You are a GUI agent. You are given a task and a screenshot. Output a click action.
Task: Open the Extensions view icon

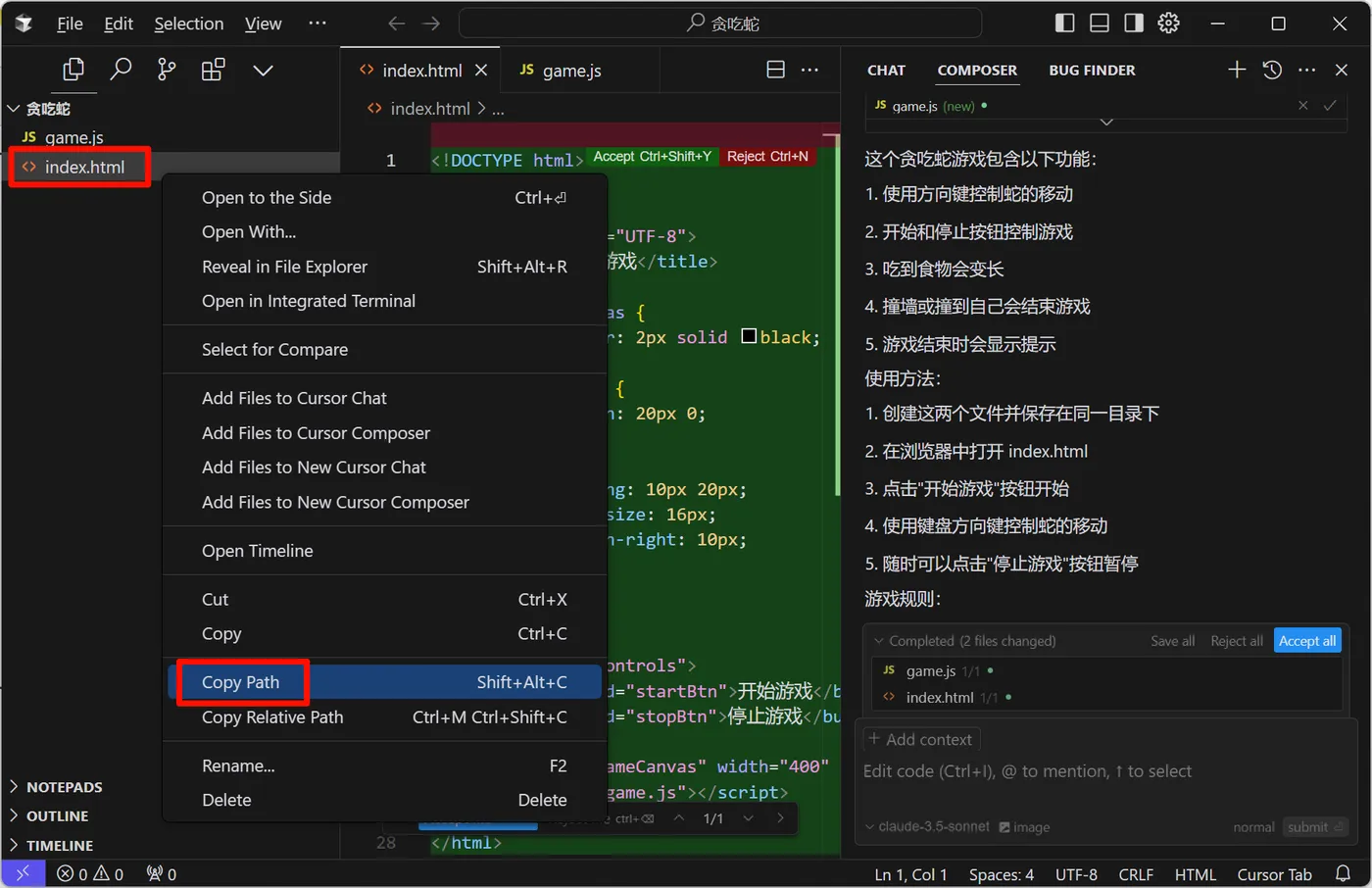point(213,70)
